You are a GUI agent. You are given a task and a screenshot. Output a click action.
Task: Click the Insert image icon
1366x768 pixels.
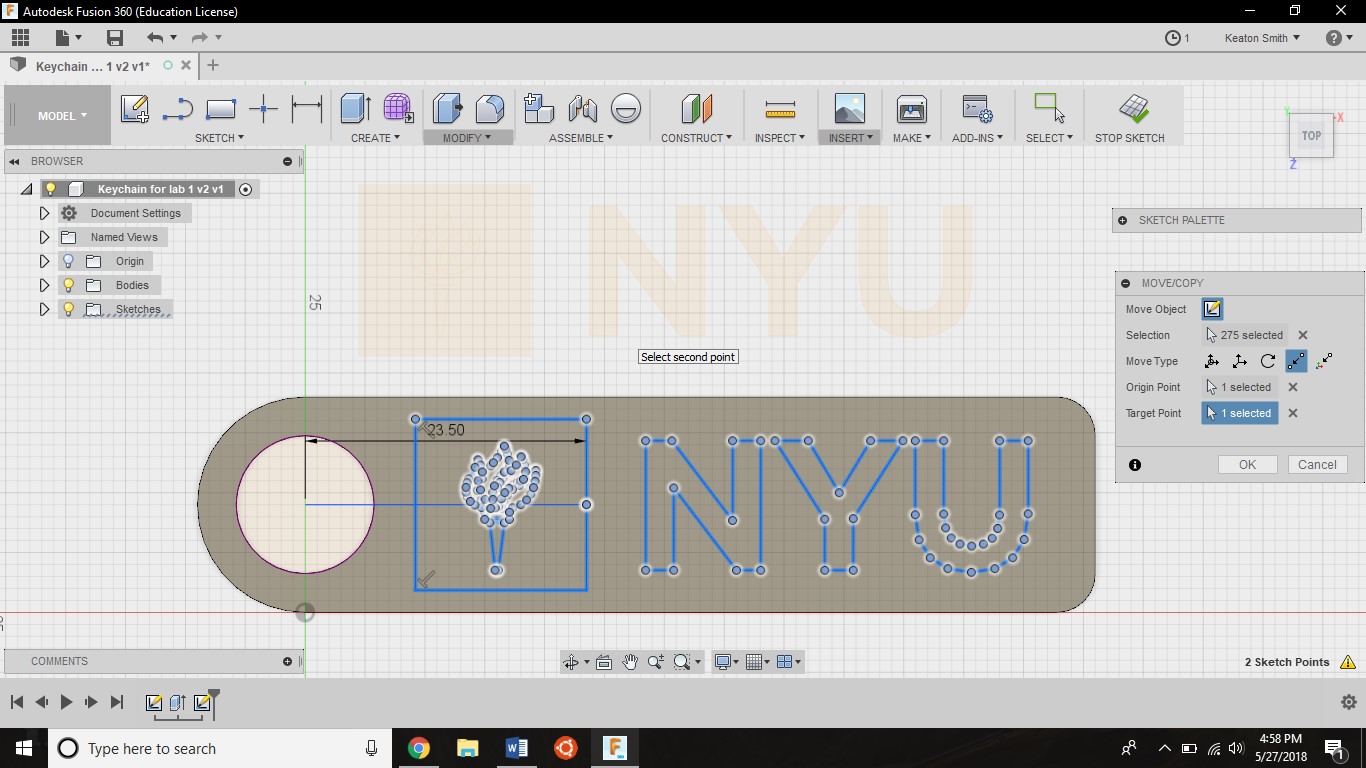849,109
